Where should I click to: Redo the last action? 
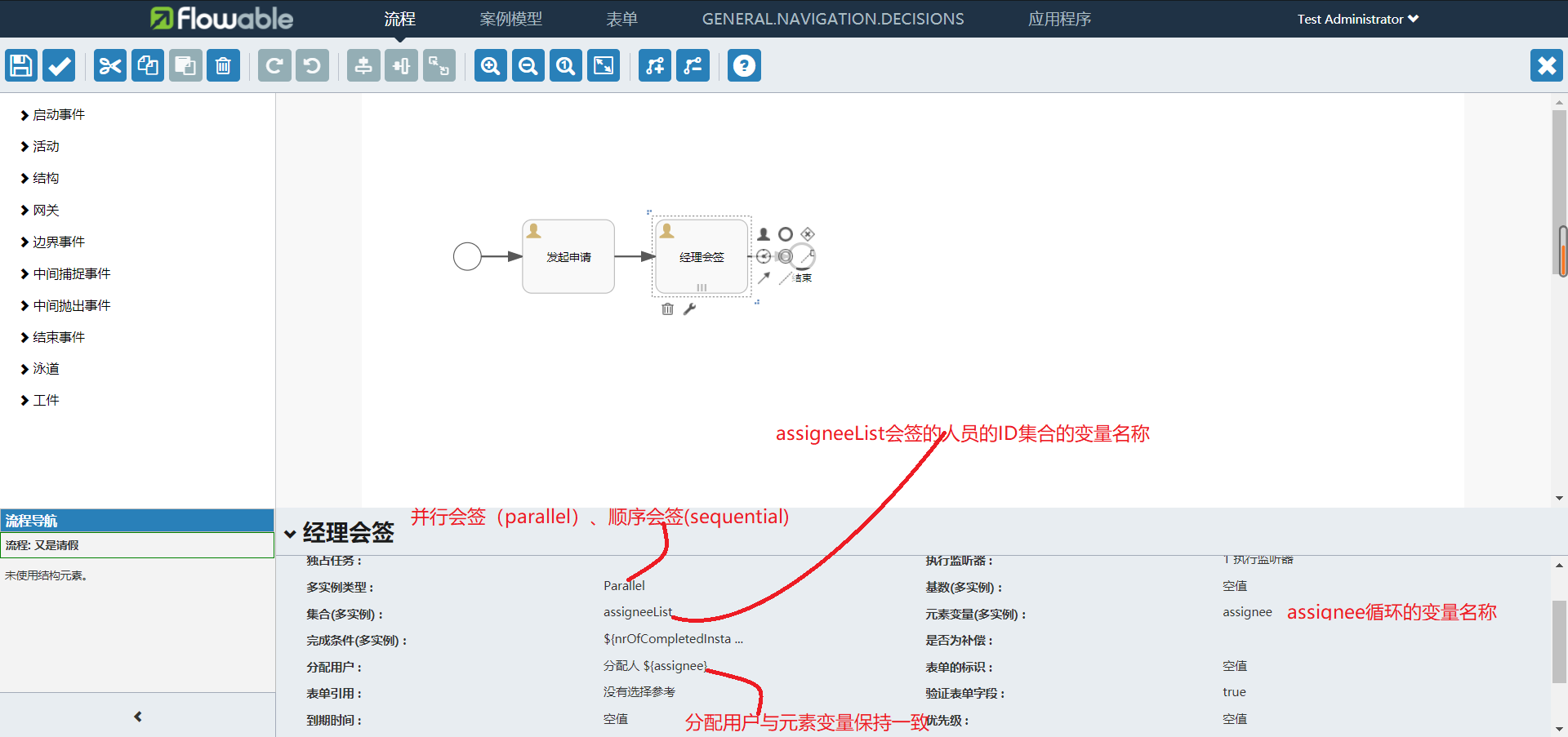point(274,65)
